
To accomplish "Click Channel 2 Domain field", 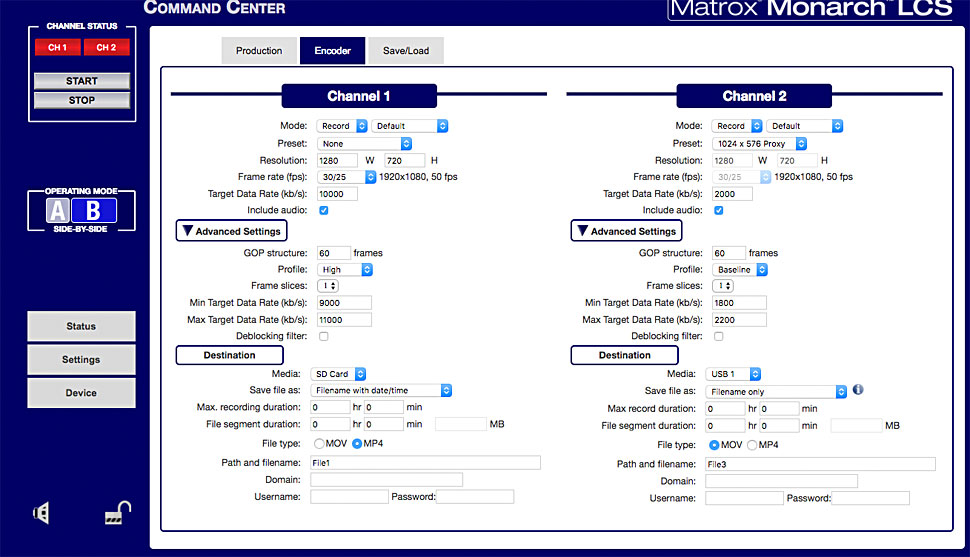I will point(781,481).
